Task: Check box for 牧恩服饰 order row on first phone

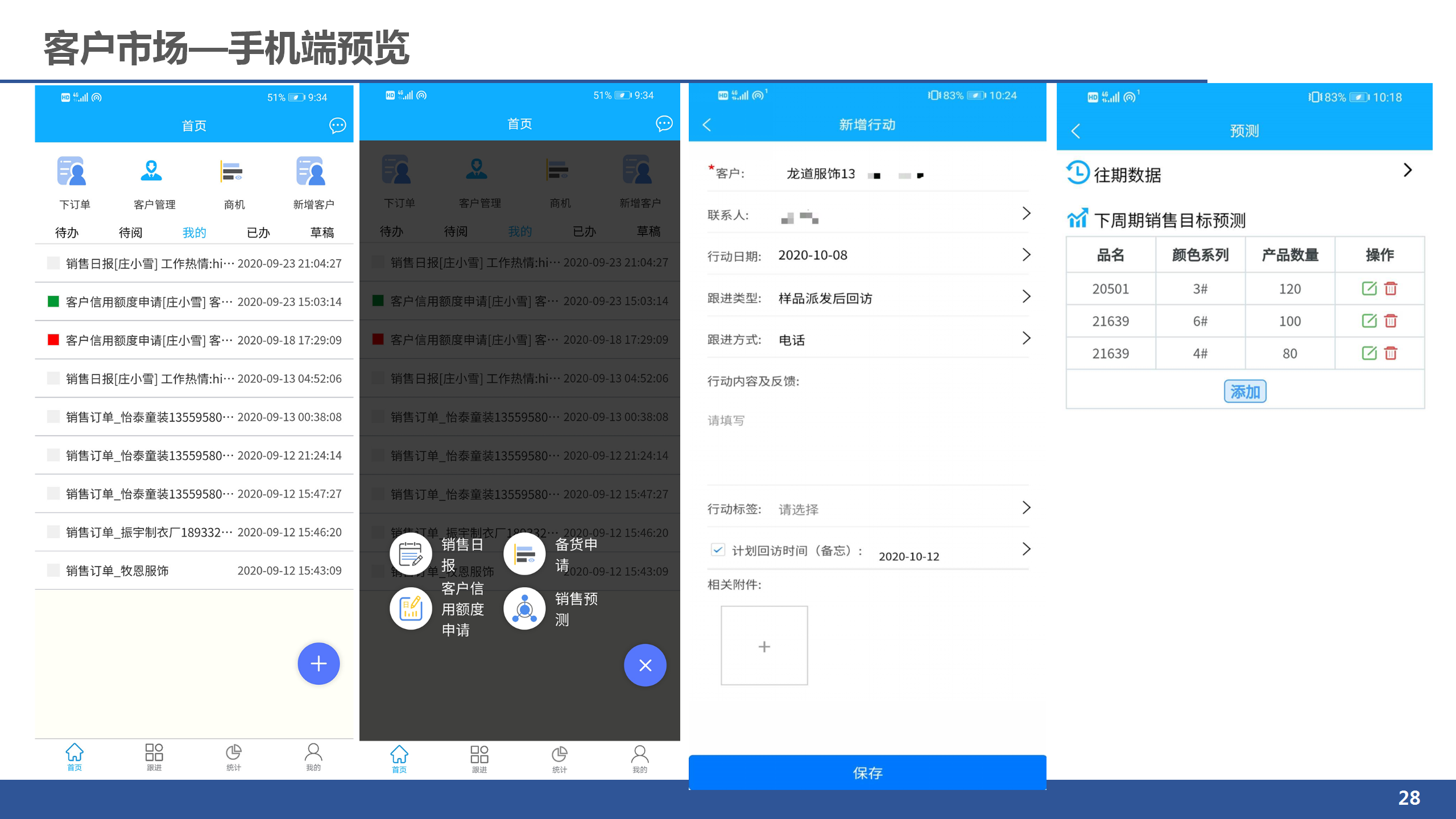Action: tap(53, 570)
